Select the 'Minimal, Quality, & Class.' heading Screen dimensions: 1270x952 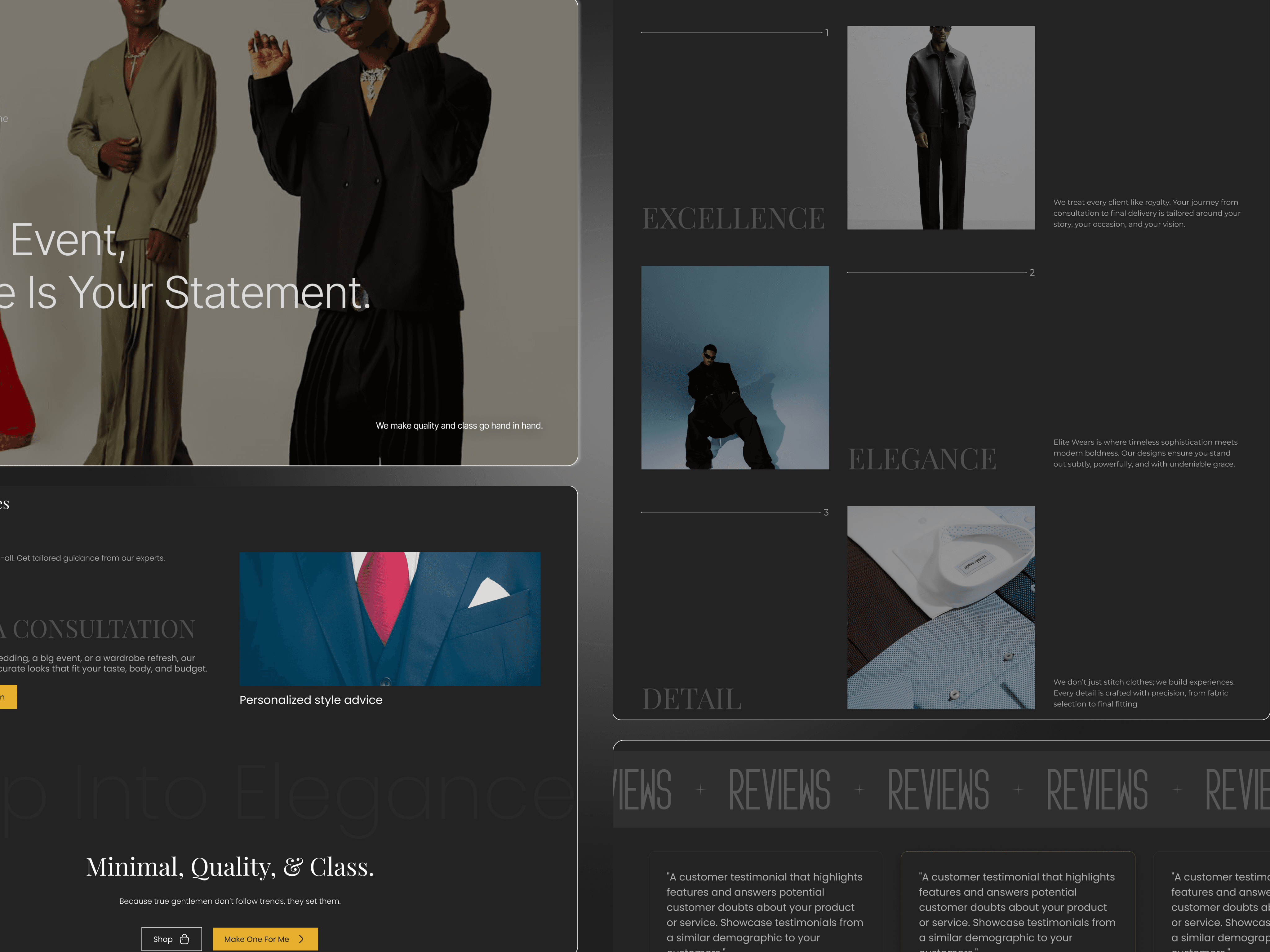[x=230, y=867]
